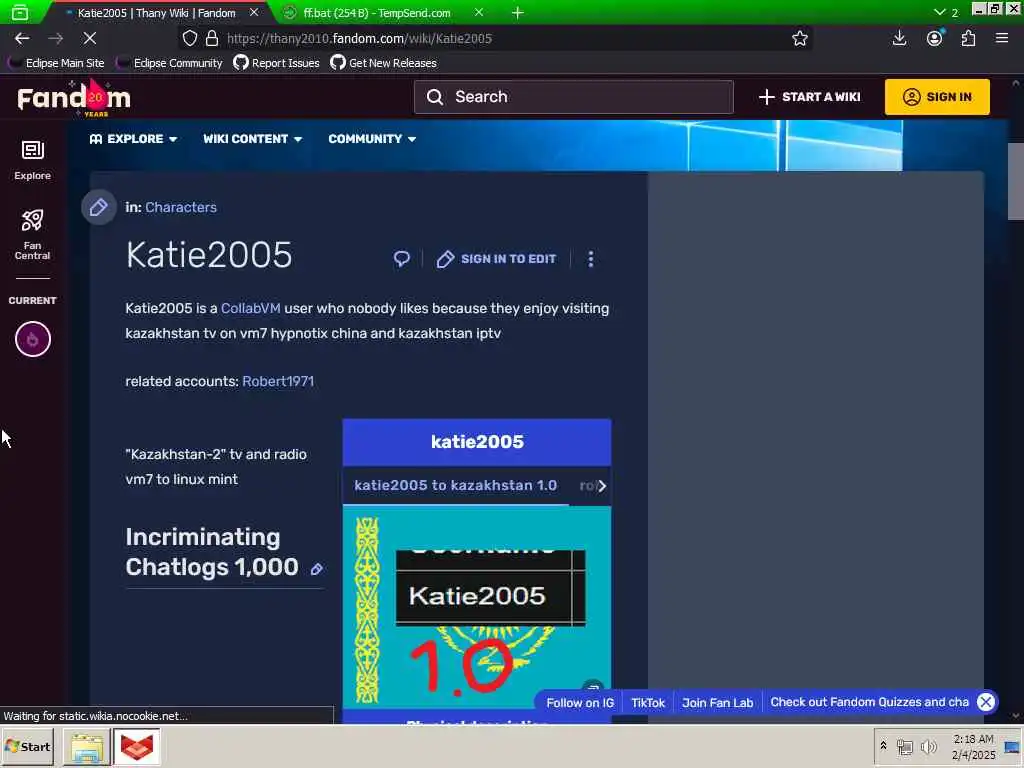This screenshot has width=1024, height=768.
Task: Open Explore in the Fandom sidebar
Action: [32, 160]
